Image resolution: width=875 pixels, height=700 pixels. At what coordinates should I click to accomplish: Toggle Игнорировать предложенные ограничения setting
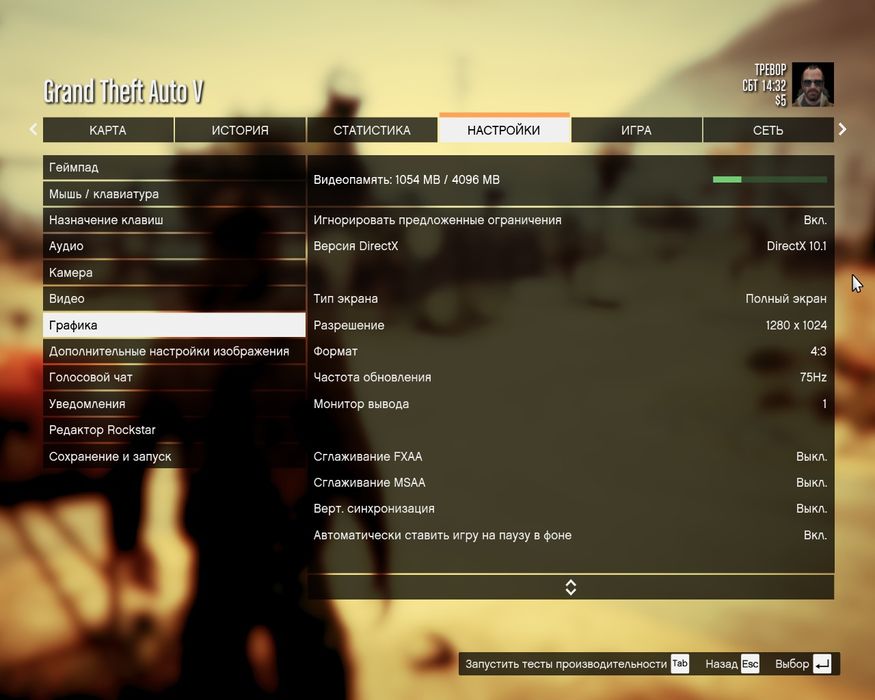pos(570,220)
